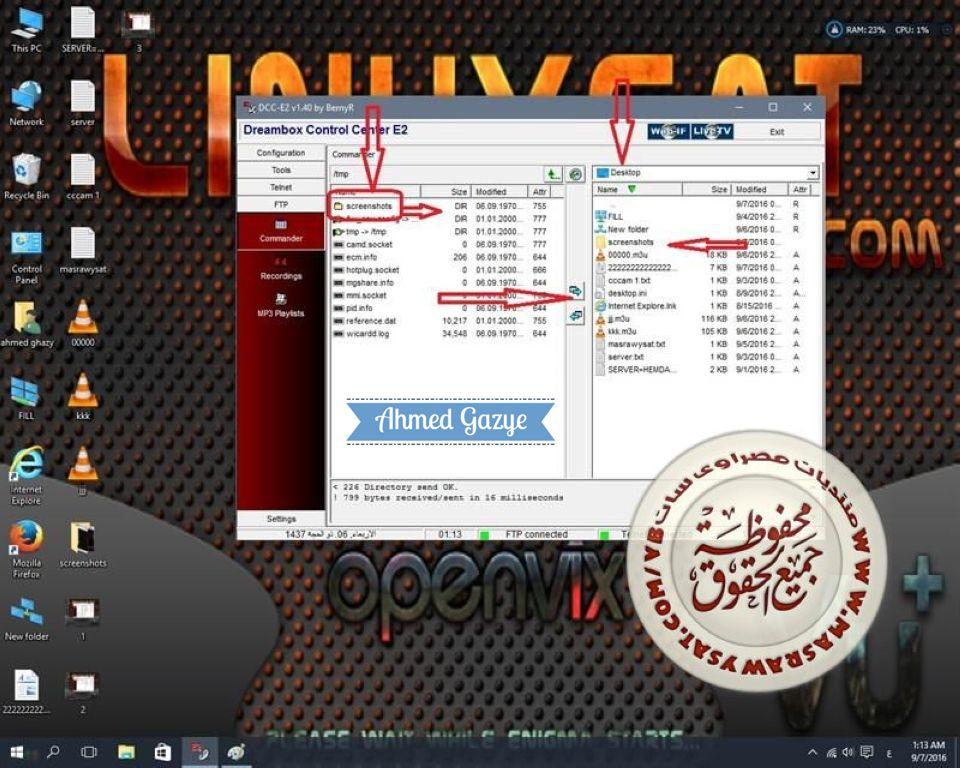The width and height of the screenshot is (960, 768).
Task: Select the masrawysat text file on desktop
Action: click(83, 251)
